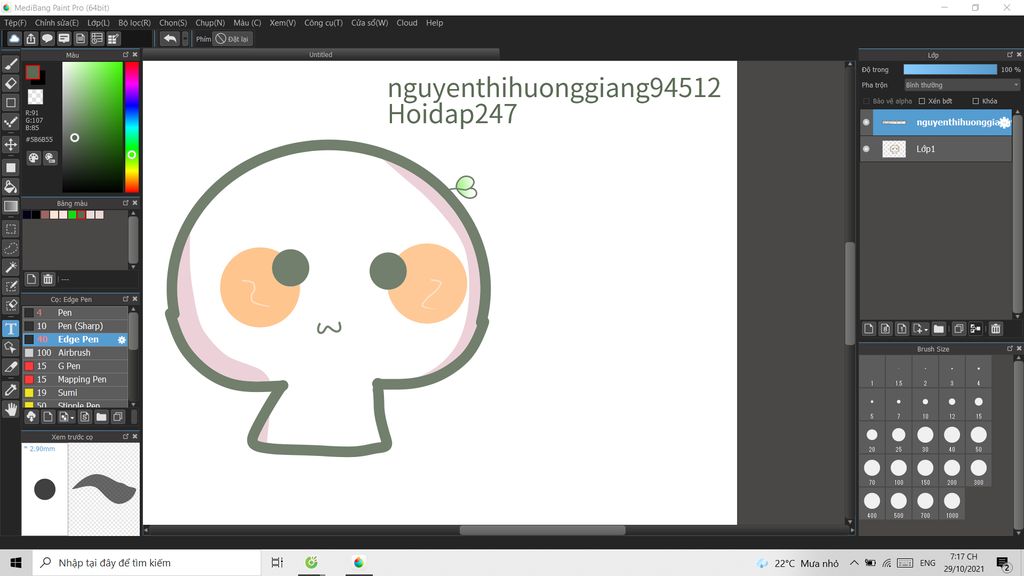Select the Eyedropper tool

coord(10,390)
